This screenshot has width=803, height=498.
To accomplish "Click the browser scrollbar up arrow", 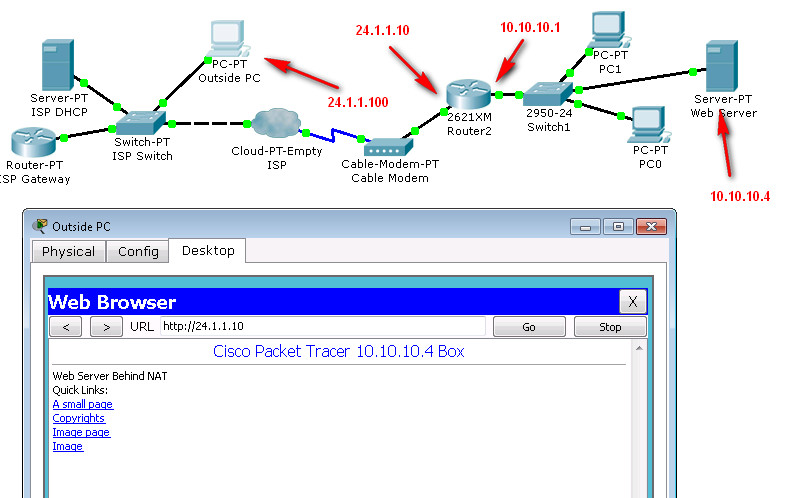I will [639, 348].
